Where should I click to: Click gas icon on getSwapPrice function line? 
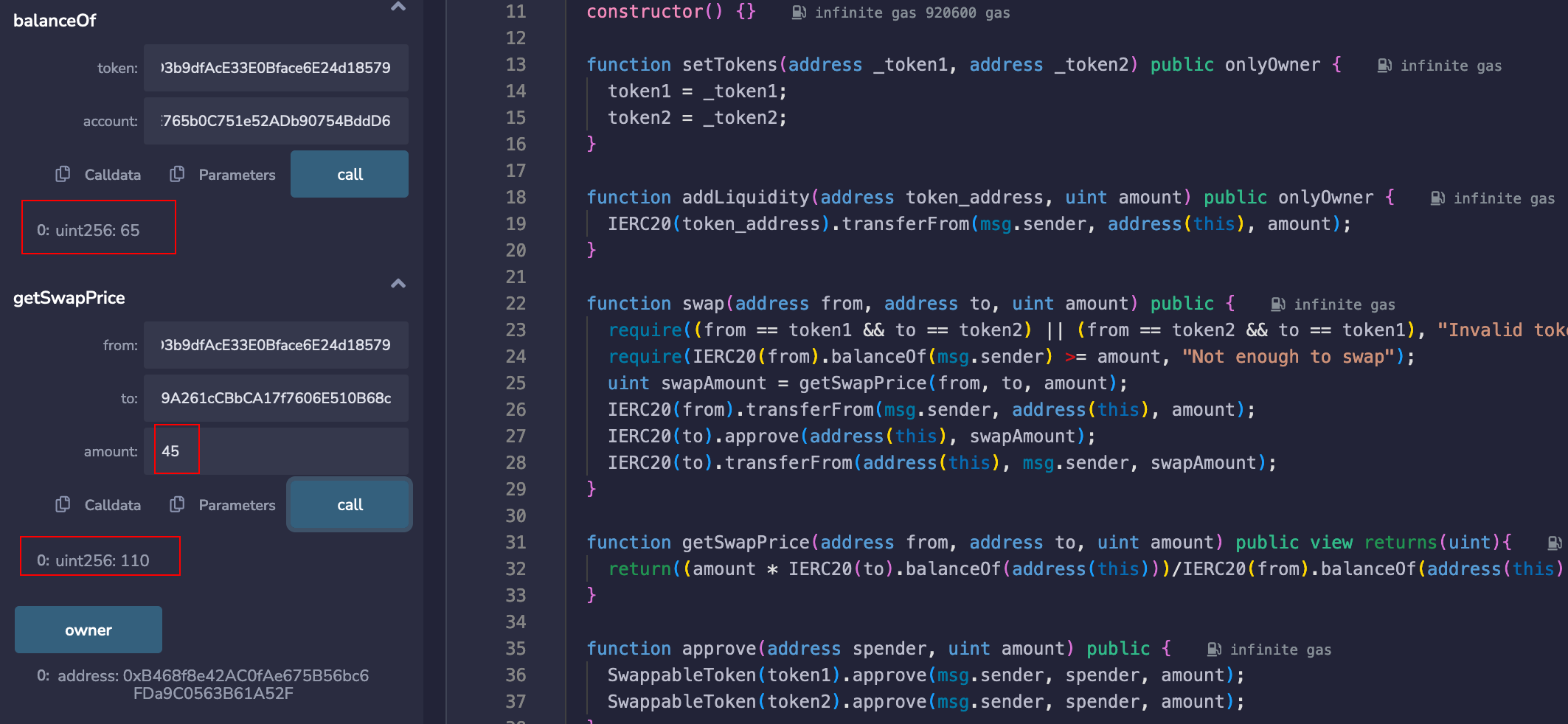1554,543
